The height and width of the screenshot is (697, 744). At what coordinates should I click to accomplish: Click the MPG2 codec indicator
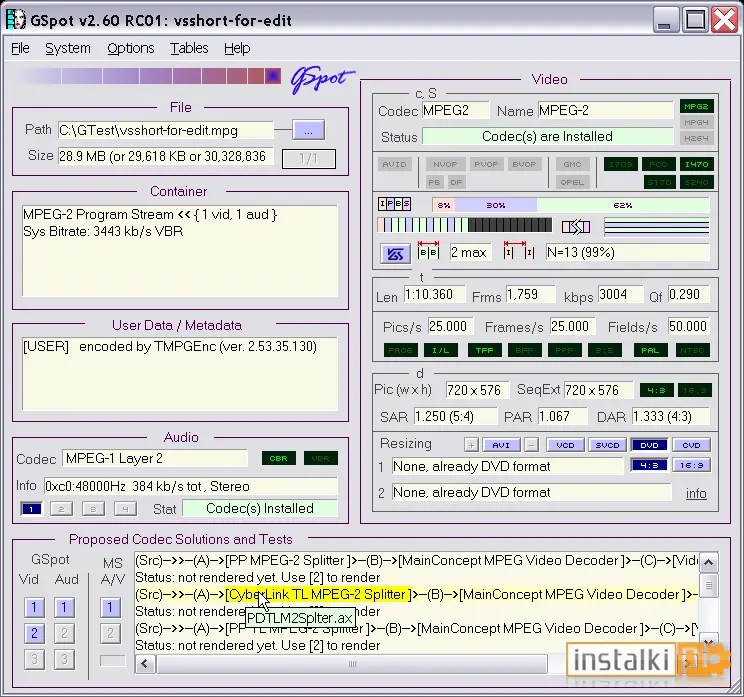696,106
